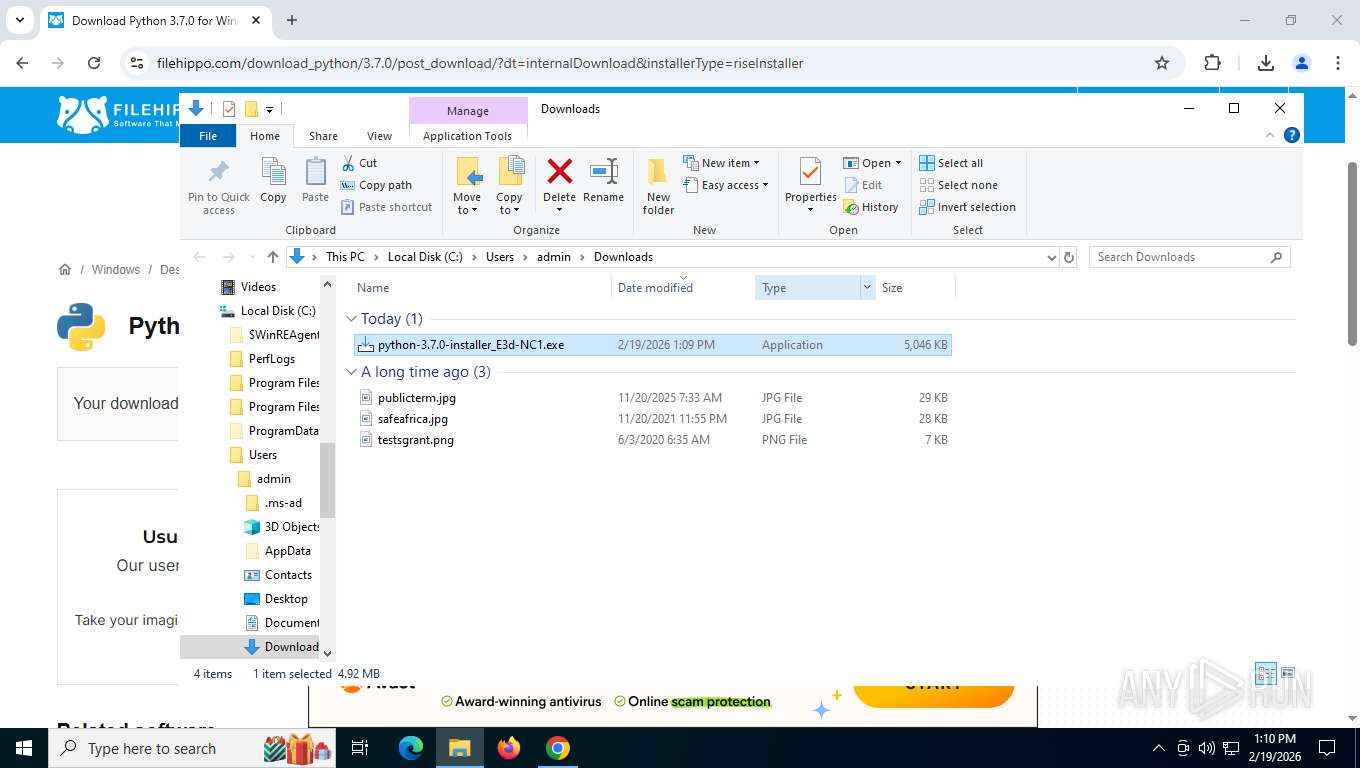Open the New item dropdown
This screenshot has width=1360, height=768.
tap(721, 163)
